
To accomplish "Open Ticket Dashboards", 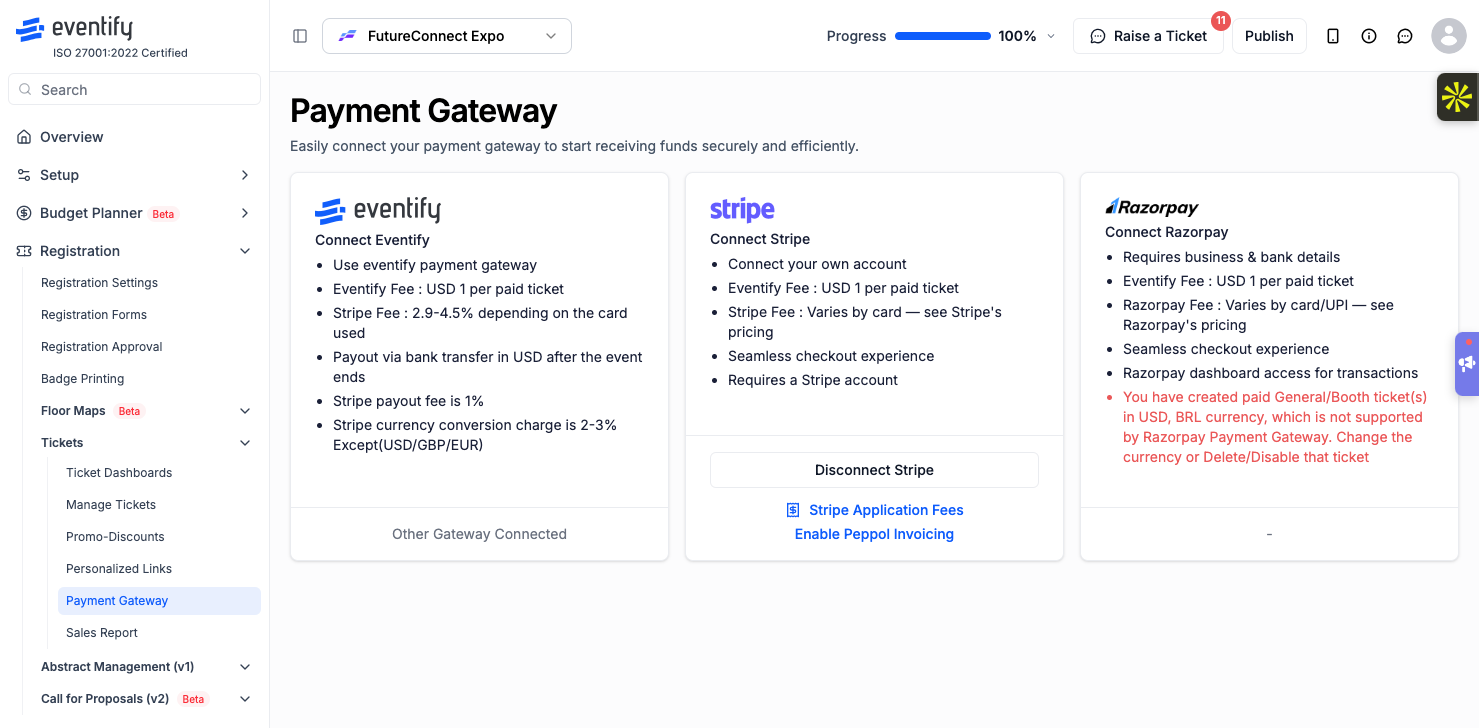I will click(119, 473).
